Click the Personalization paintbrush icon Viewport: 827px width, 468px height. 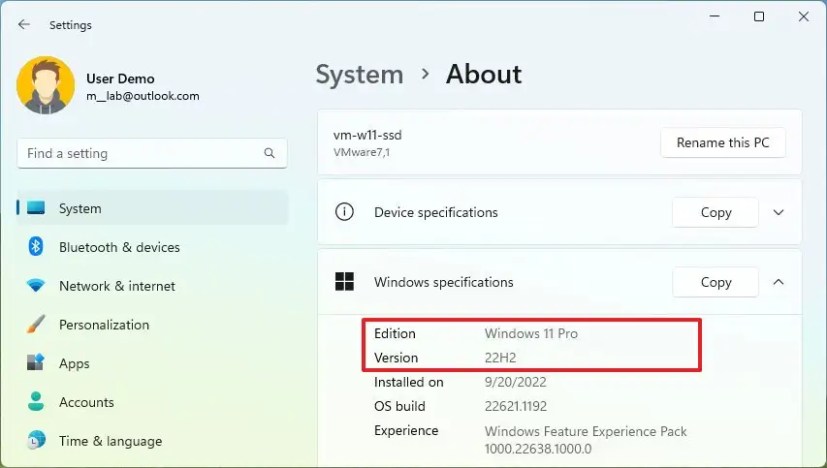(x=35, y=324)
